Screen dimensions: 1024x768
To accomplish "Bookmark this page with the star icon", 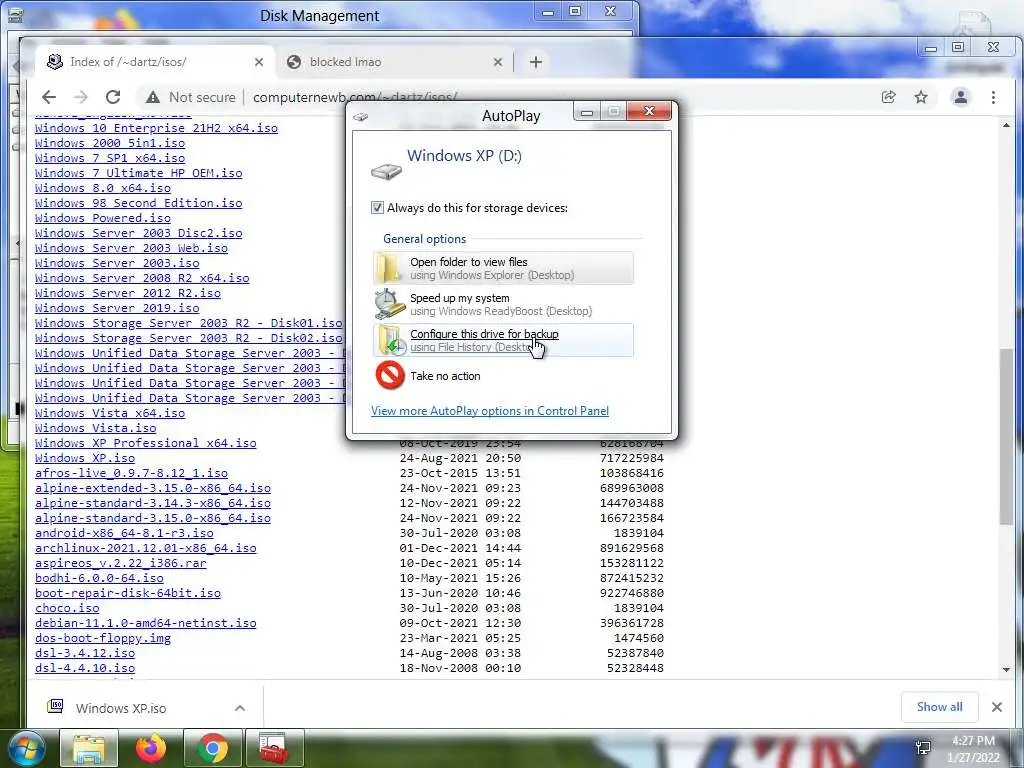I will (921, 97).
